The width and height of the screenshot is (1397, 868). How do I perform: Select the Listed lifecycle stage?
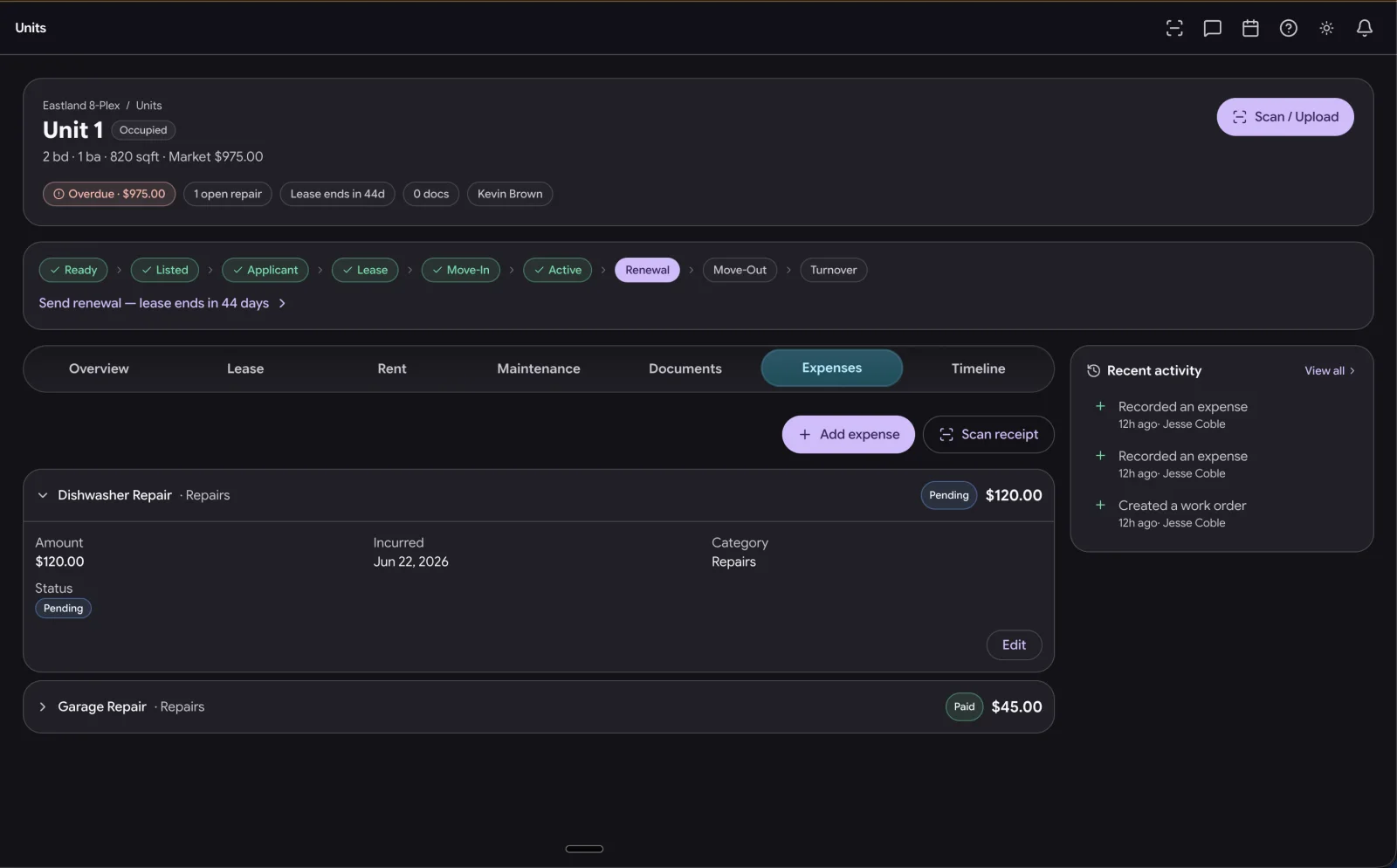(165, 270)
